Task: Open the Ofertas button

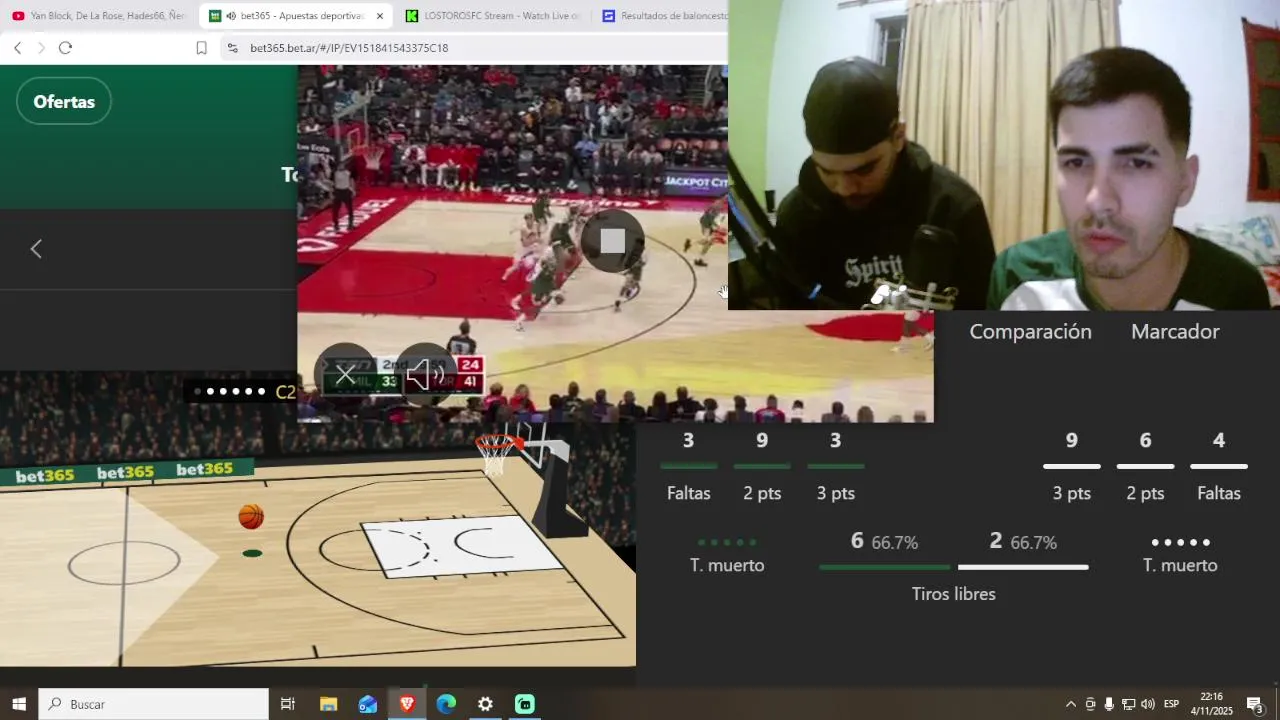Action: click(64, 102)
